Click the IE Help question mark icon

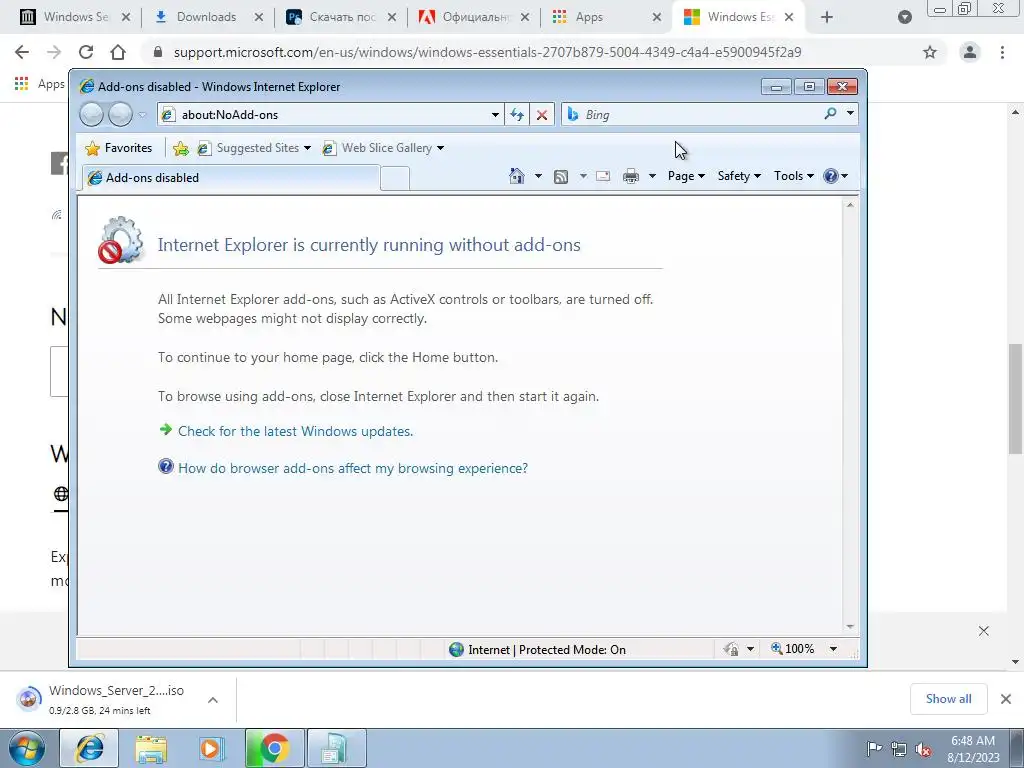(x=831, y=176)
